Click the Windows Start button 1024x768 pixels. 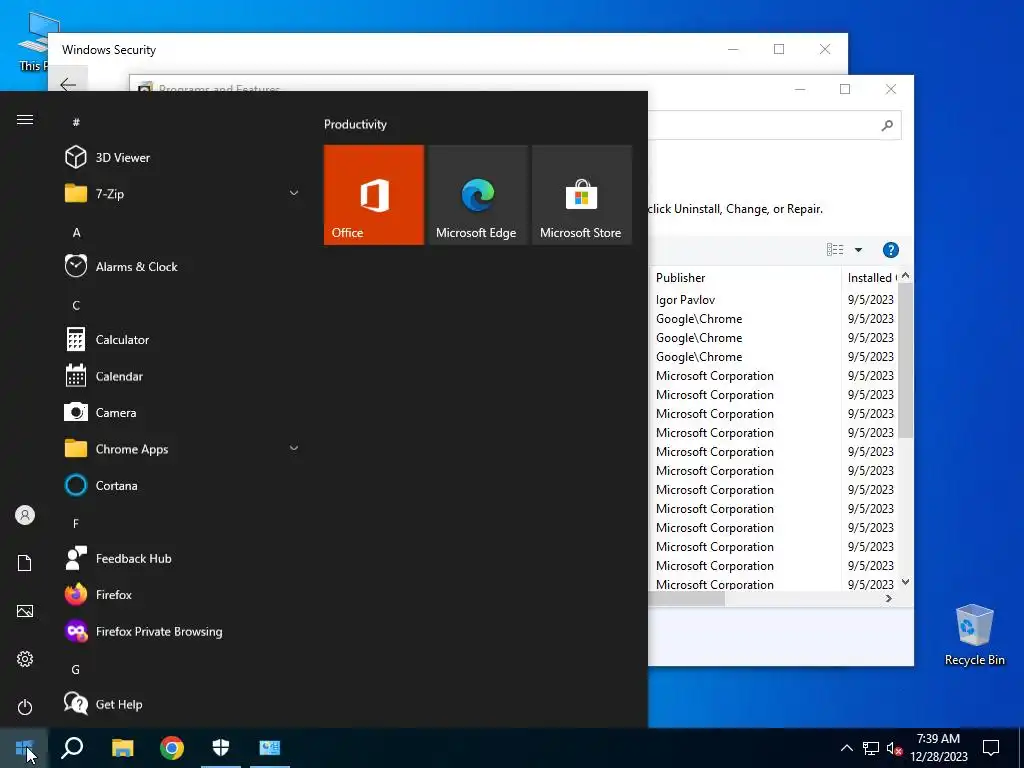(24, 748)
